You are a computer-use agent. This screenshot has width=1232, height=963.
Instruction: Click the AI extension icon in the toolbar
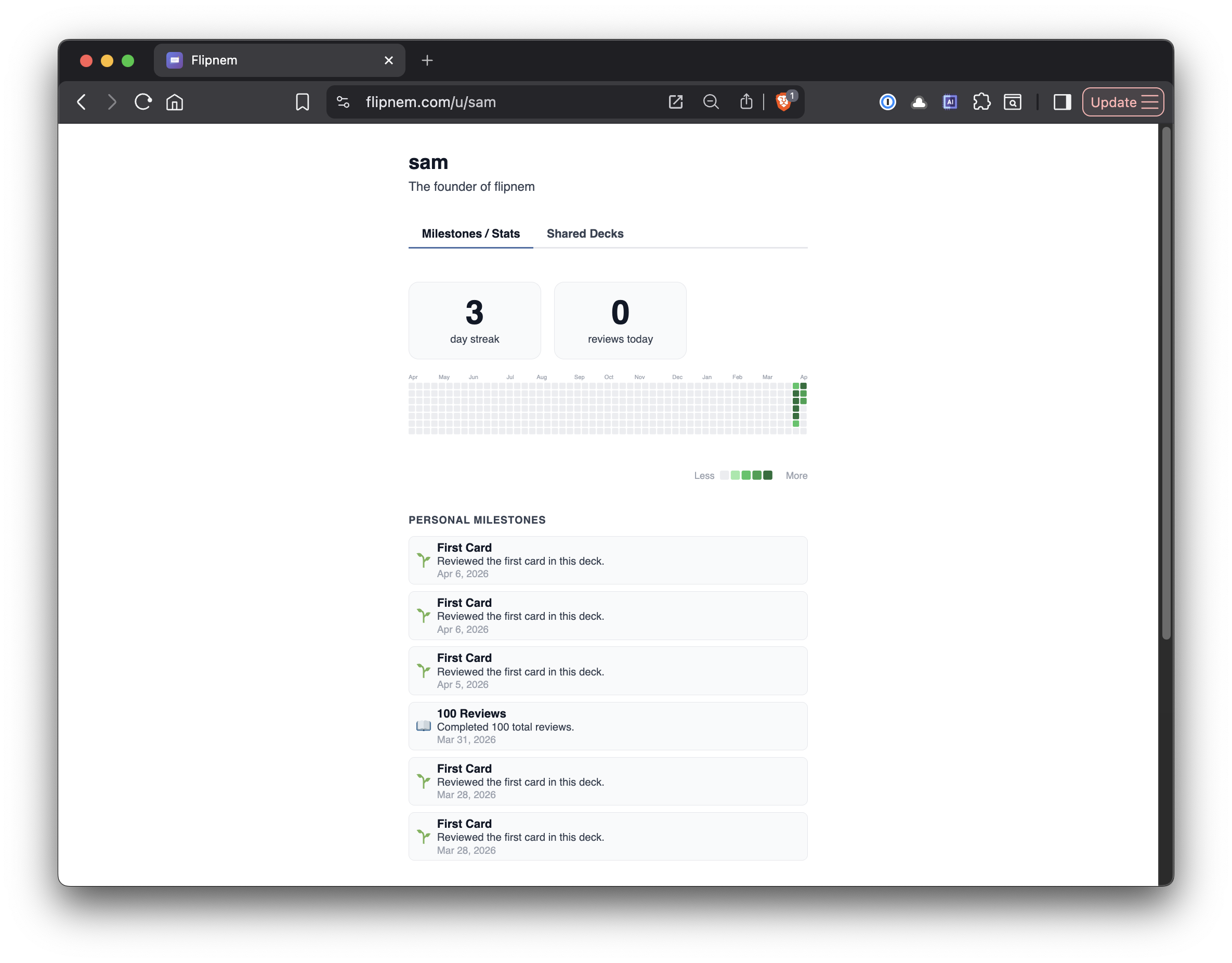(950, 102)
